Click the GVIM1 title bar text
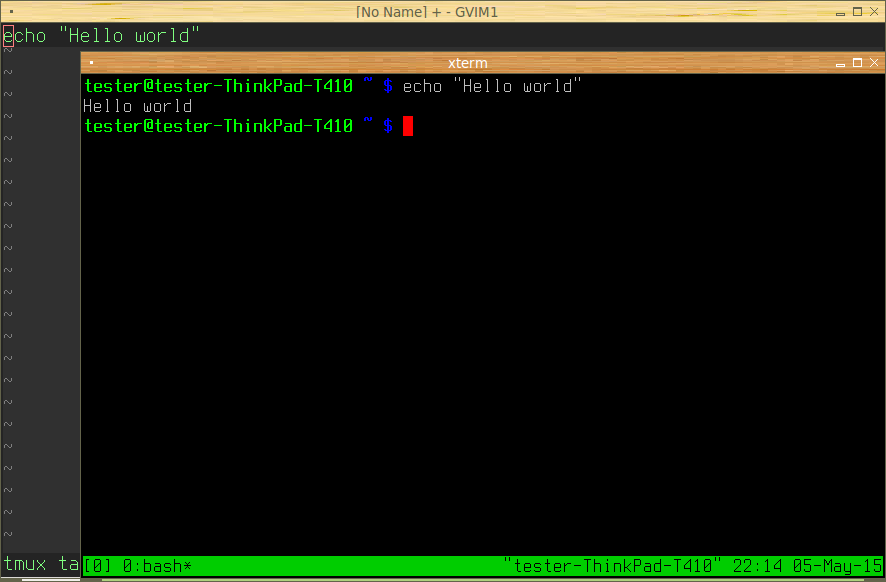This screenshot has height=582, width=886. coord(427,12)
